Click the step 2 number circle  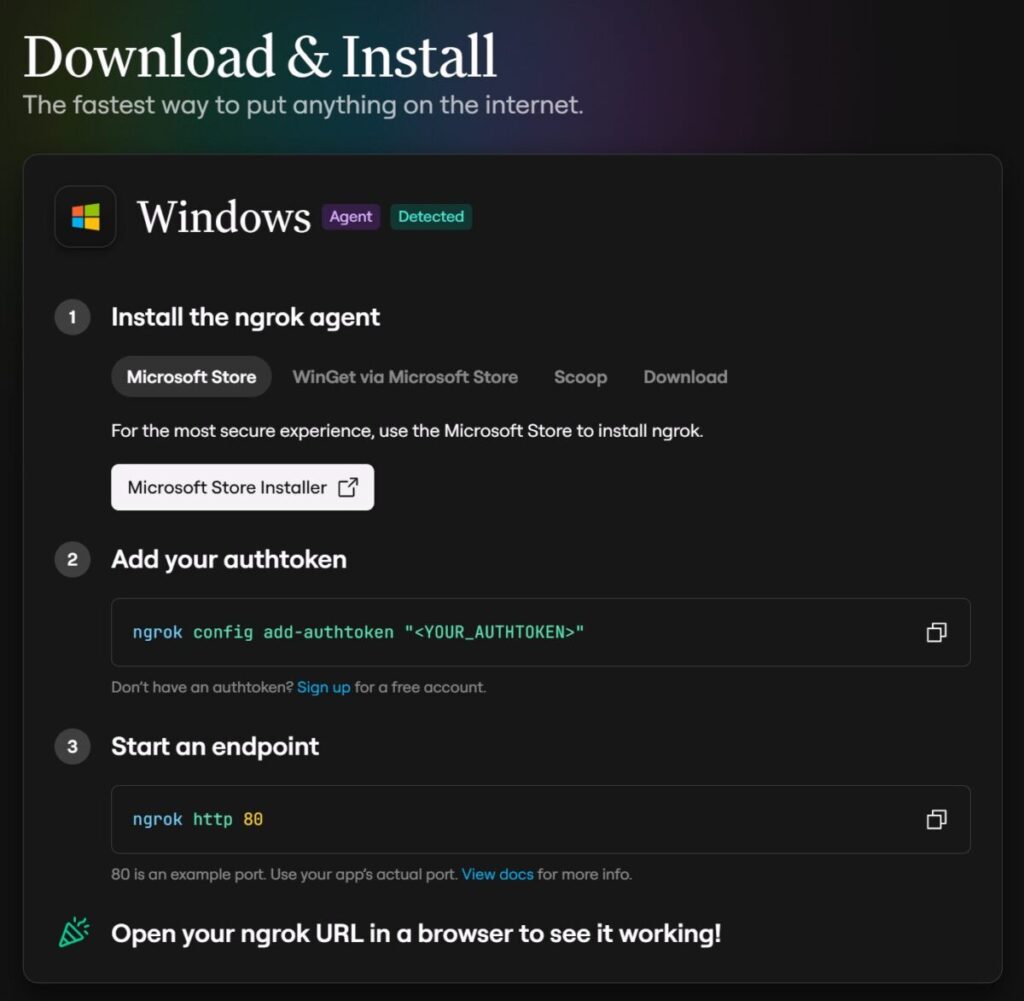point(72,559)
